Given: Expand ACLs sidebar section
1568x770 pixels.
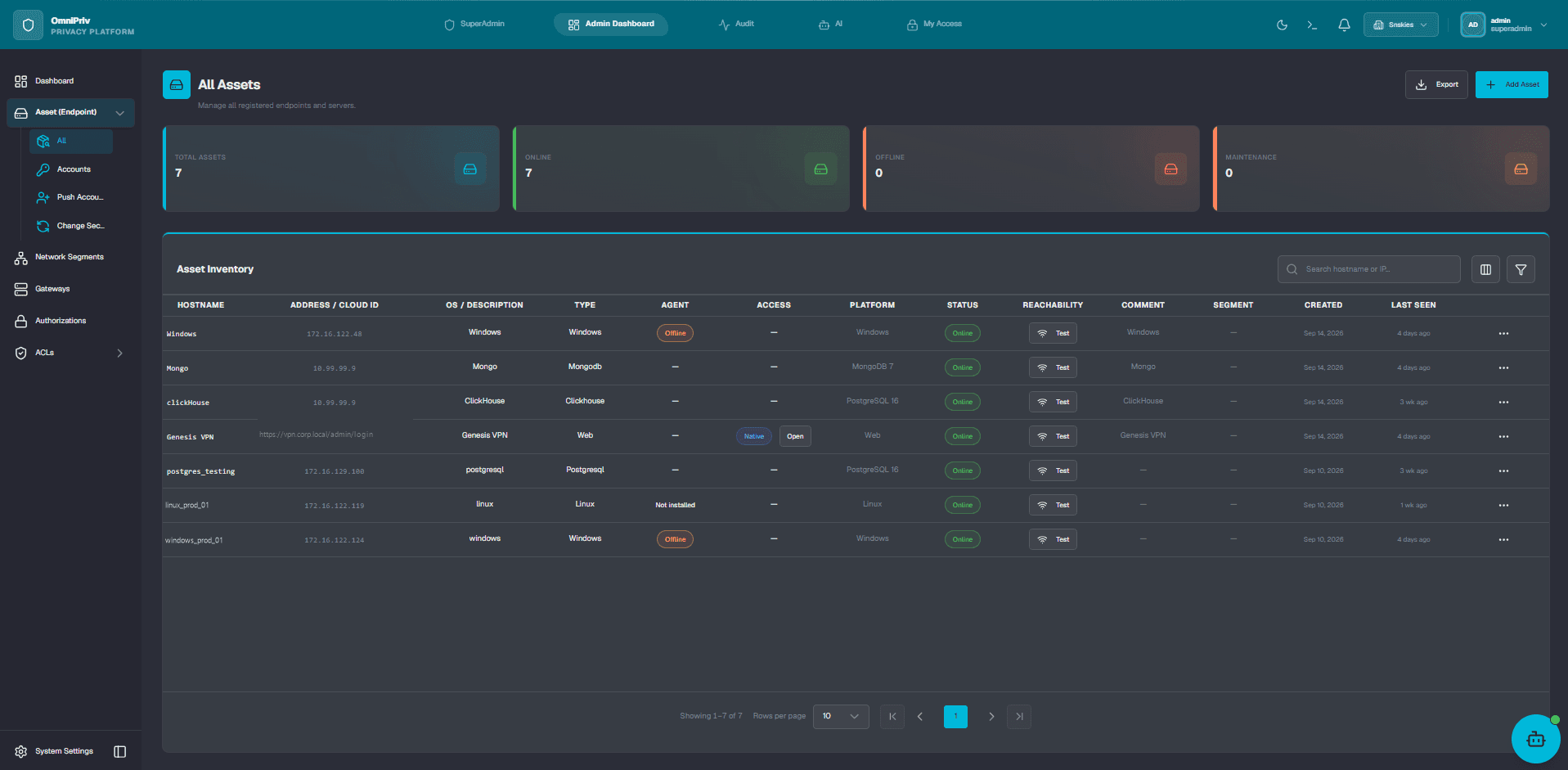Looking at the screenshot, I should [x=70, y=353].
